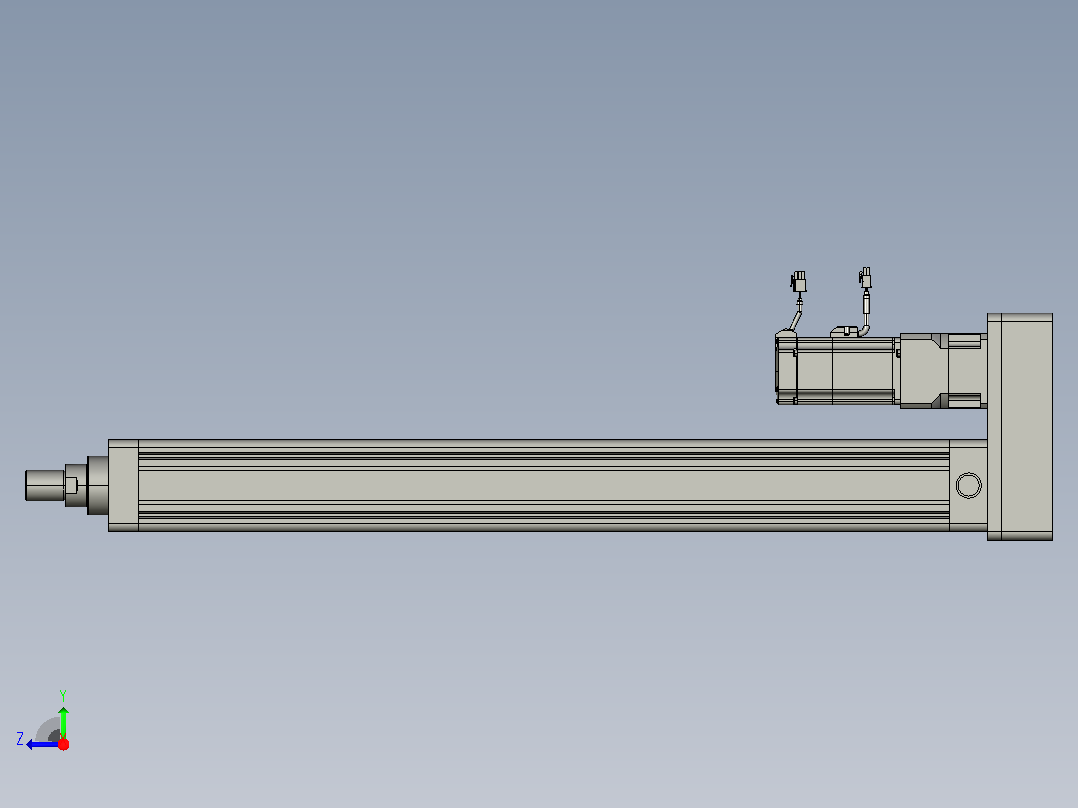Select the tall belt housing on the right

(x=1020, y=427)
